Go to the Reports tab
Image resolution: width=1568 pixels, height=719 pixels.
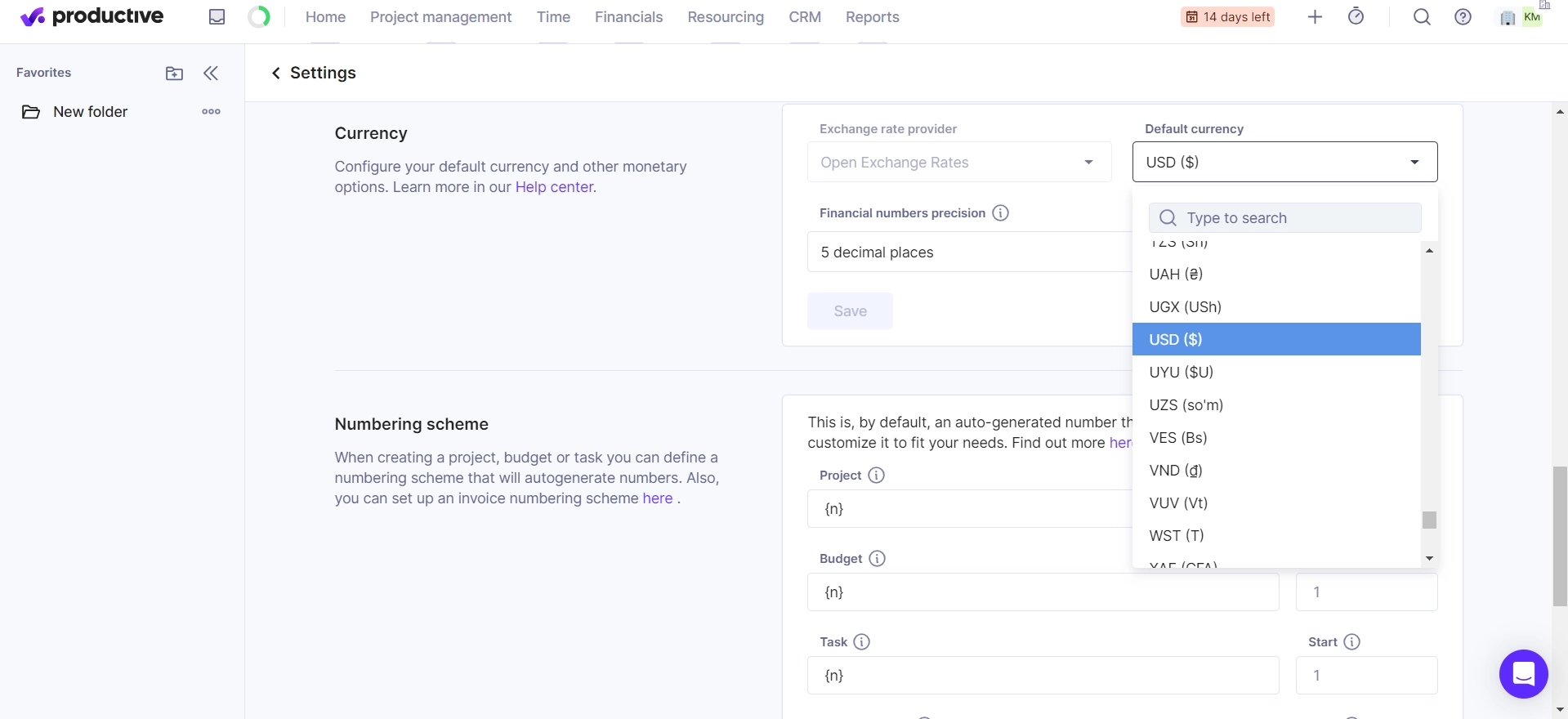tap(872, 17)
